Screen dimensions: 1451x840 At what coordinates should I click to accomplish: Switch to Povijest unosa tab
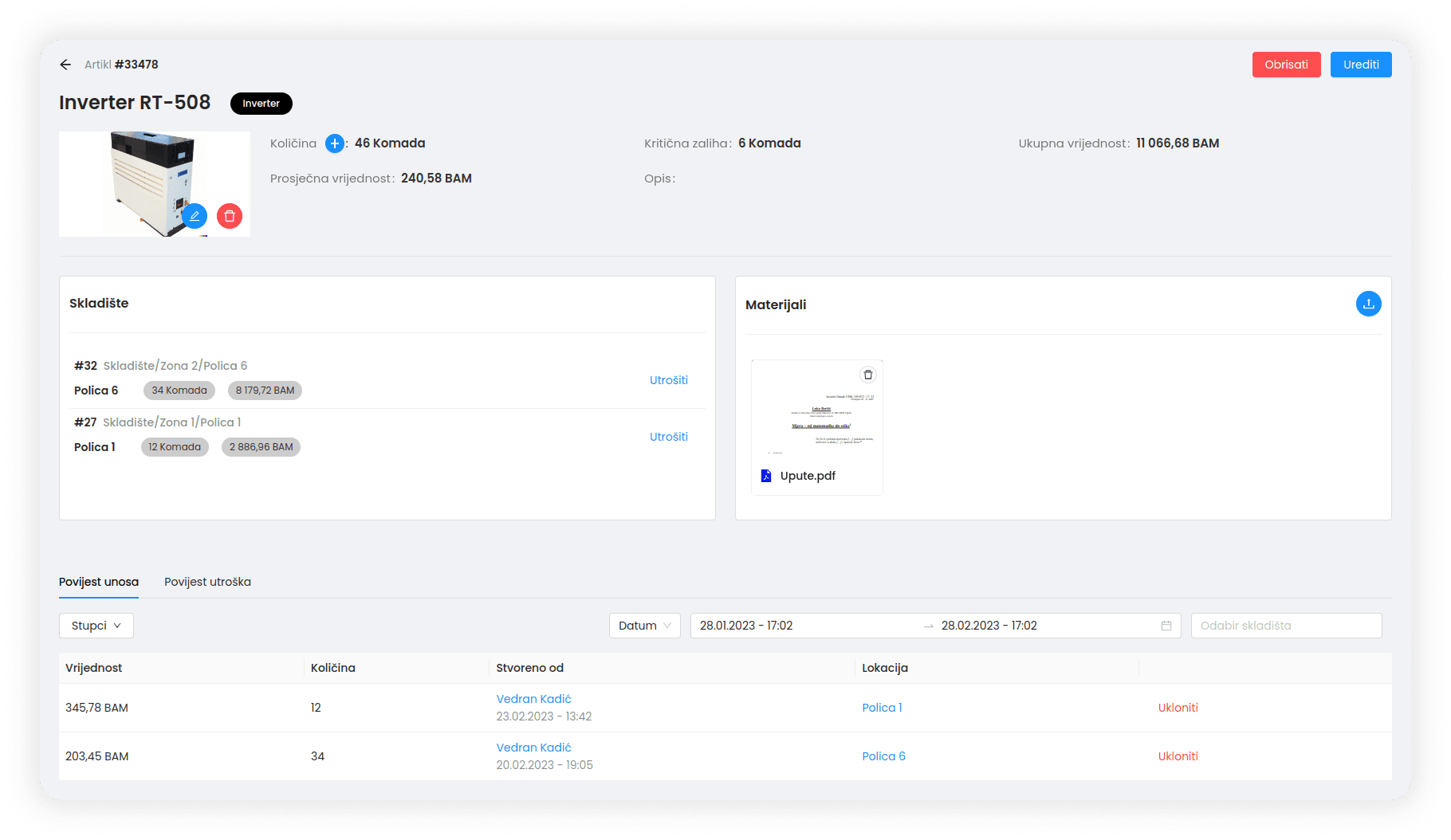[x=99, y=582]
